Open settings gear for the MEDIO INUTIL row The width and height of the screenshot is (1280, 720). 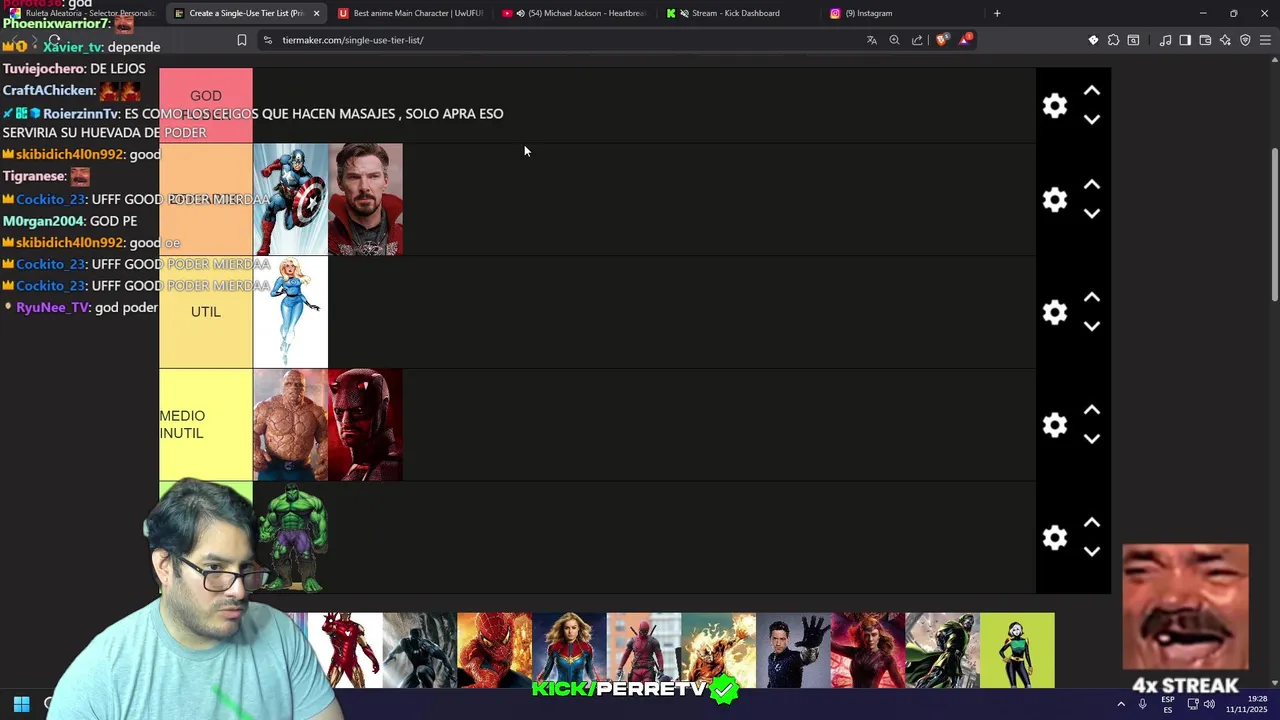coord(1055,425)
